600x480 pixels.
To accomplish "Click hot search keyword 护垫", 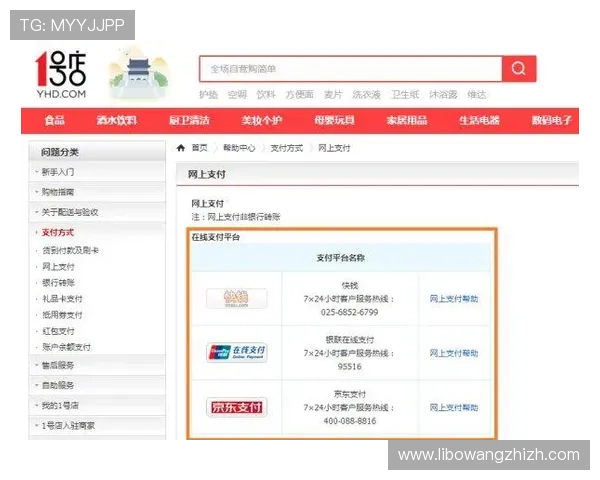I will (209, 95).
